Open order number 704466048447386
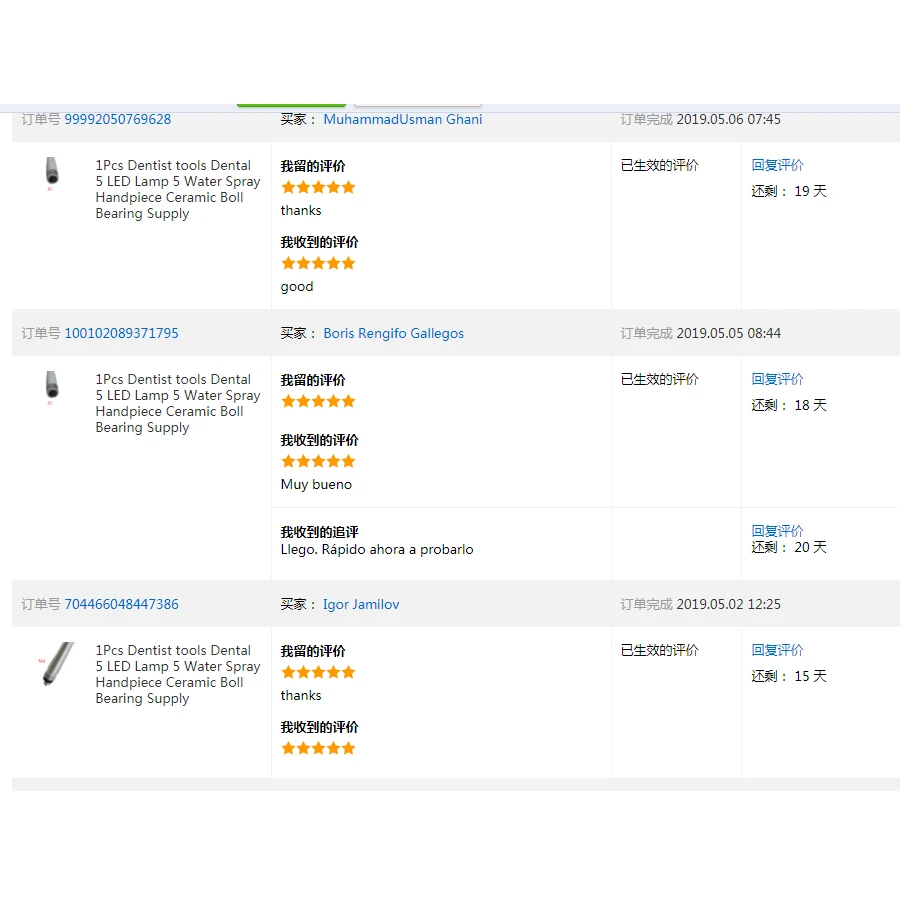 click(x=121, y=604)
